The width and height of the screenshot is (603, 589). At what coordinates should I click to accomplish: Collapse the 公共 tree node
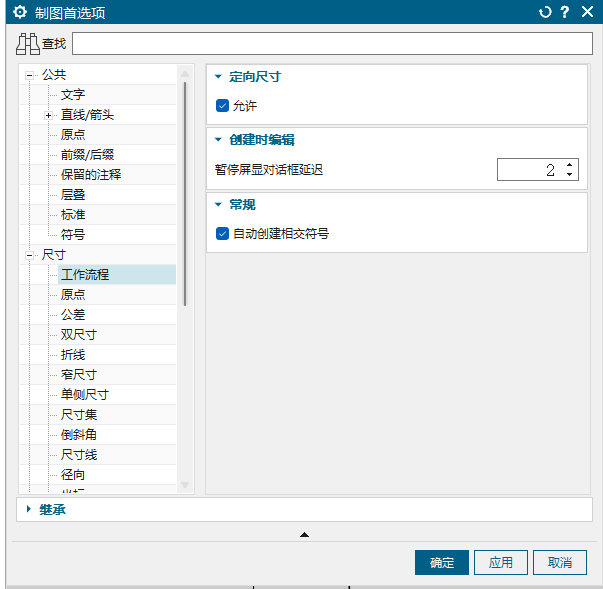point(29,75)
